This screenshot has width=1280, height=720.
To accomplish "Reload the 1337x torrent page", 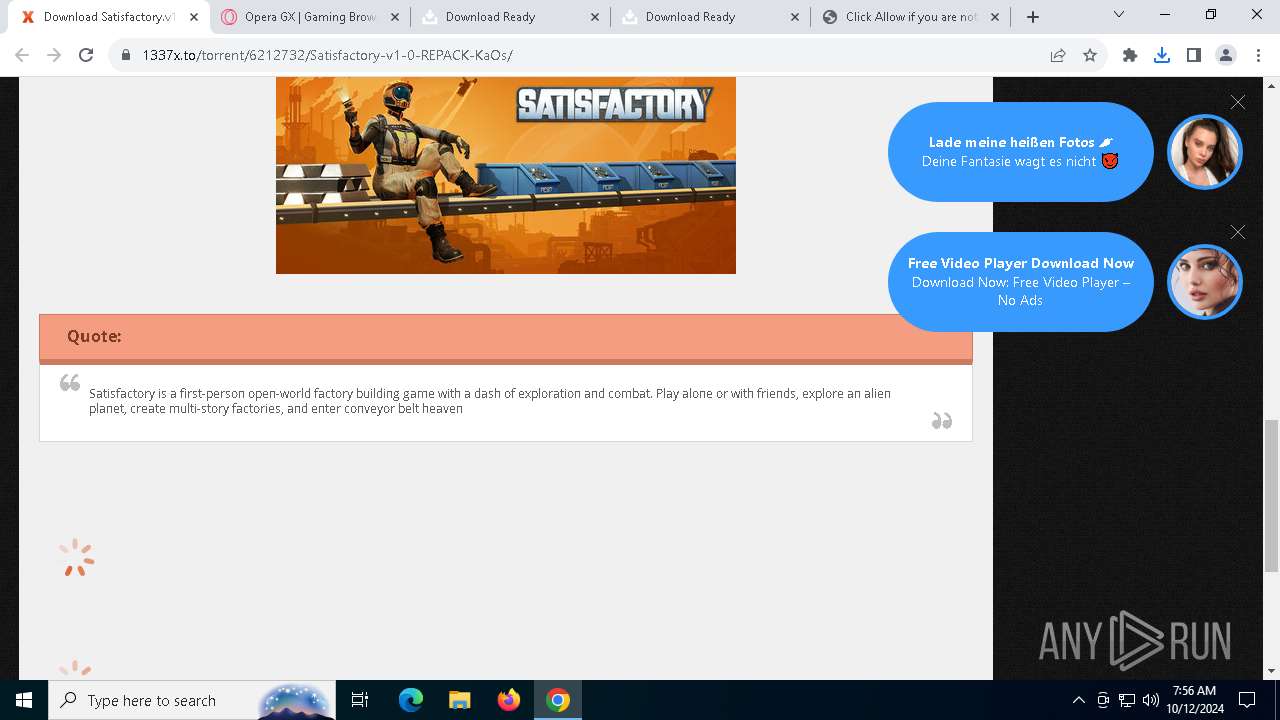I will 86,55.
